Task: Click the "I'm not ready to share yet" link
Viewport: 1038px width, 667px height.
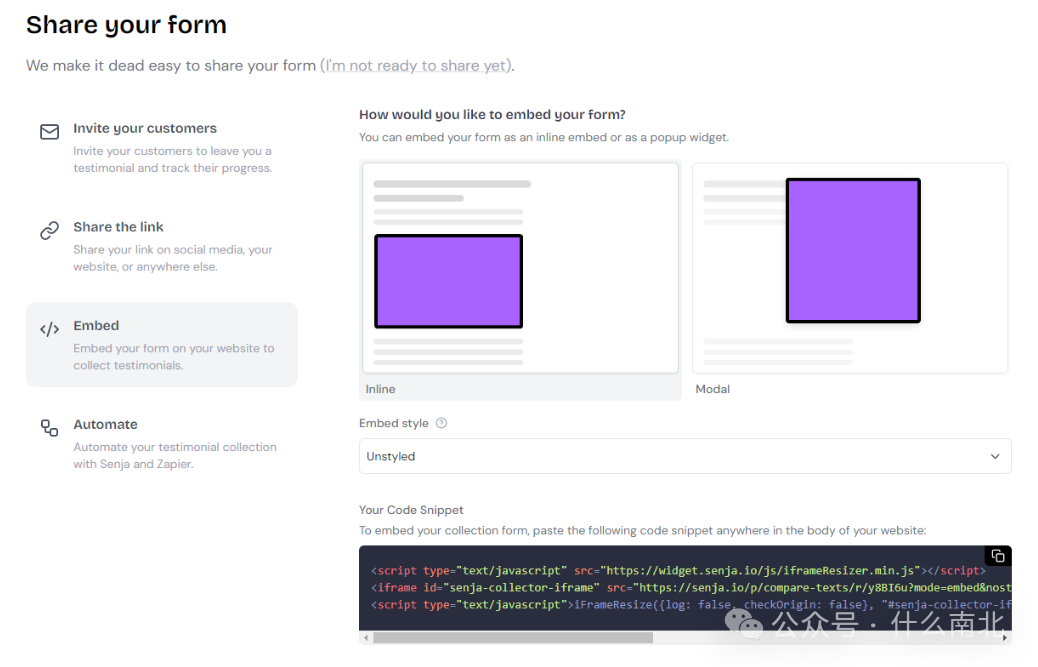Action: click(416, 66)
